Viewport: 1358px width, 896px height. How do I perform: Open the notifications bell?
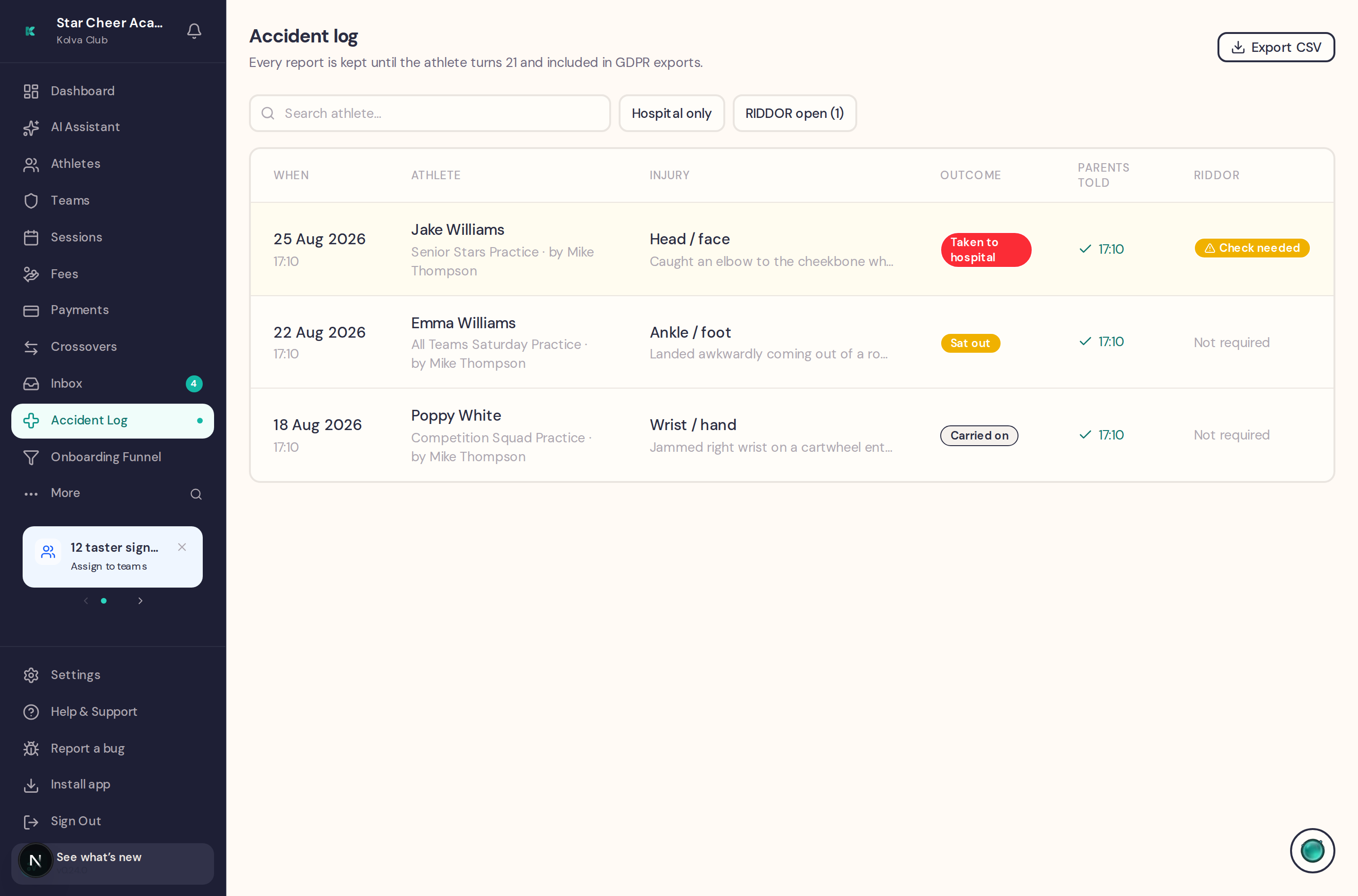click(194, 31)
